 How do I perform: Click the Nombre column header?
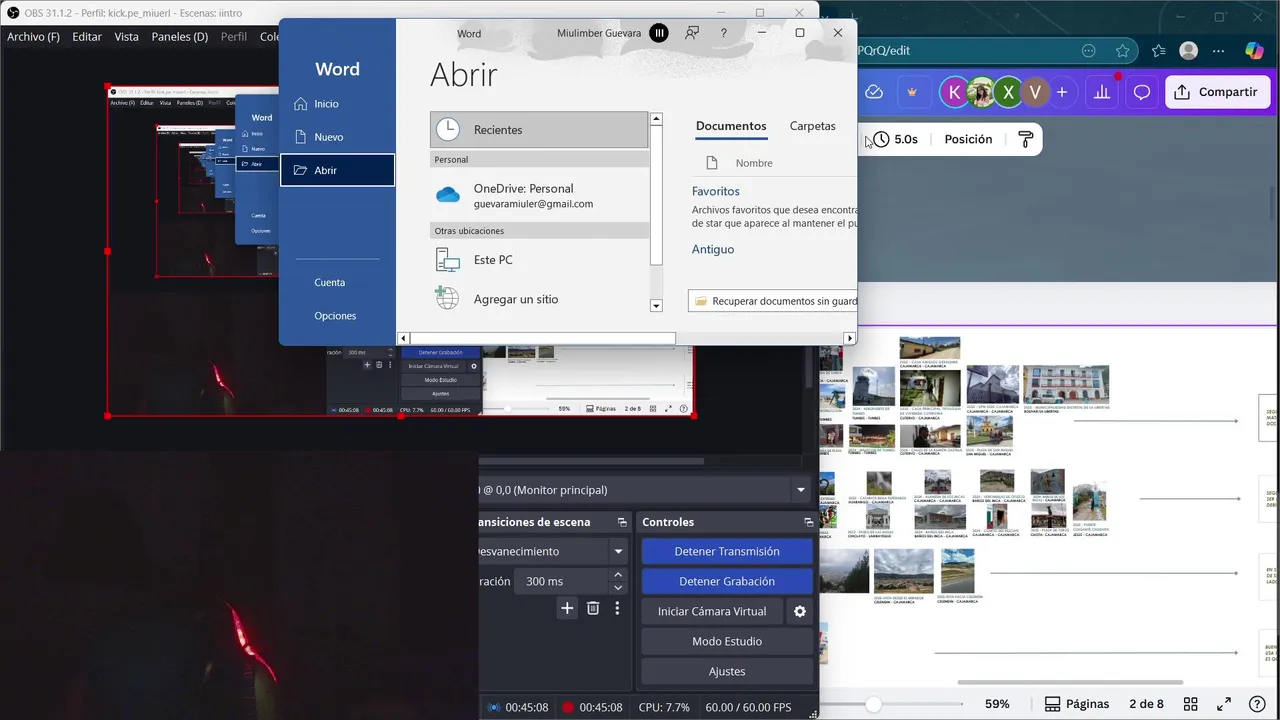point(754,163)
